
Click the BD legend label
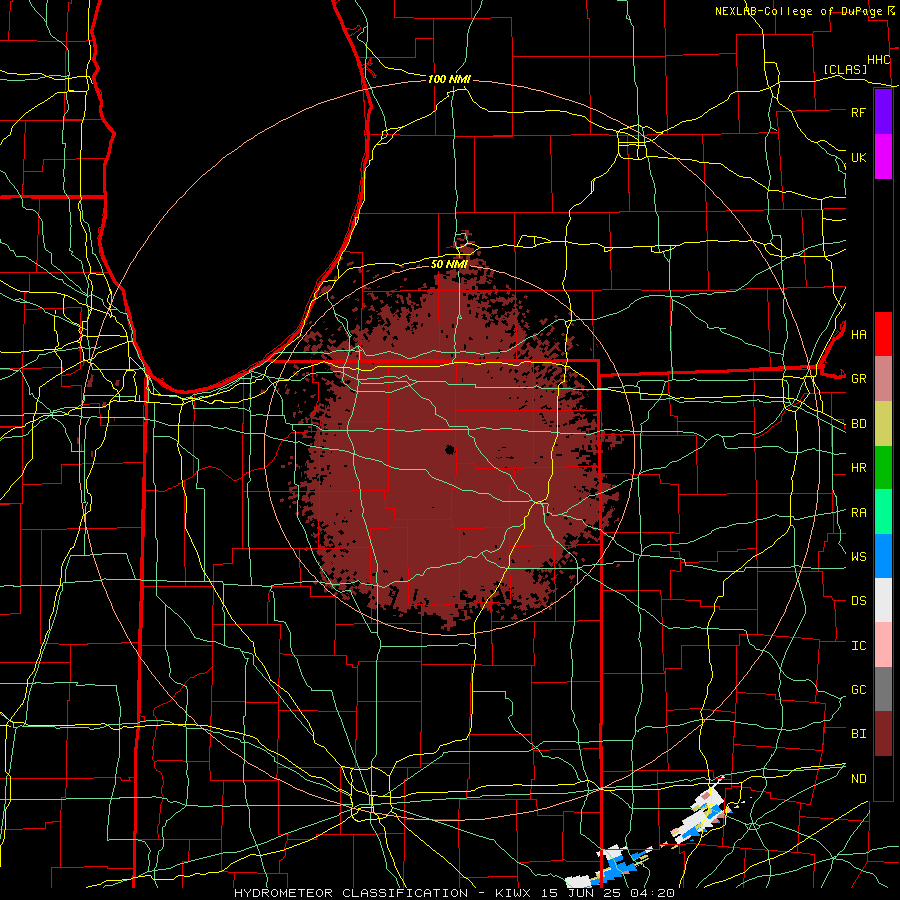(858, 424)
